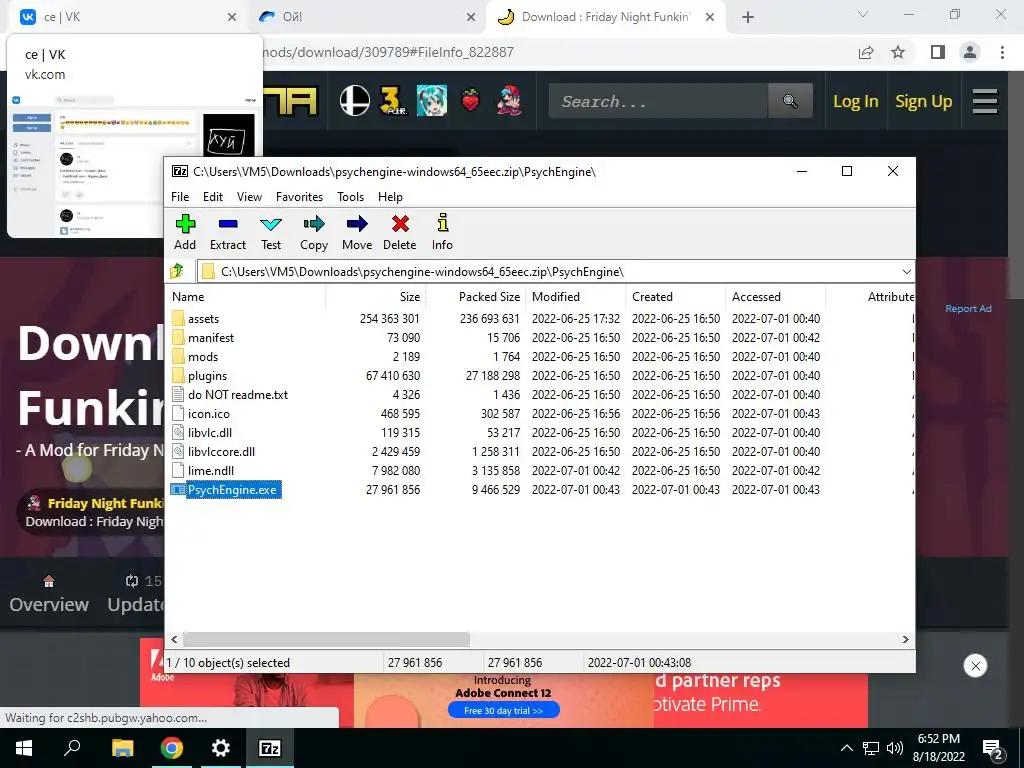Screen dimensions: 1024x768
Task: Click the archive path address field
Action: pos(549,272)
